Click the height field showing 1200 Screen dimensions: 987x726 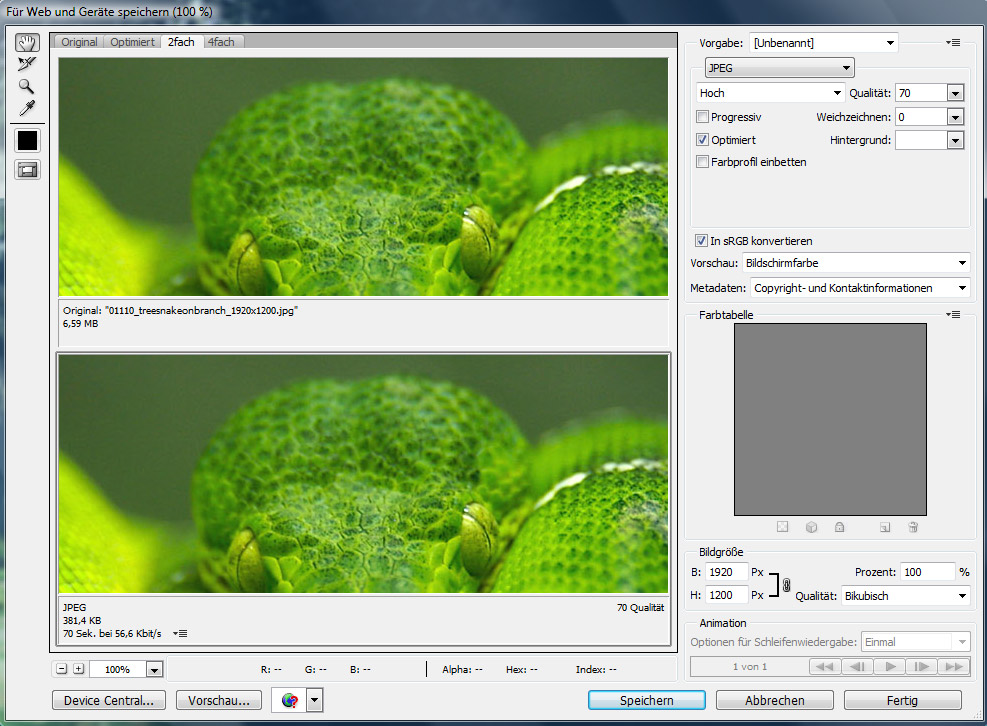click(x=726, y=595)
